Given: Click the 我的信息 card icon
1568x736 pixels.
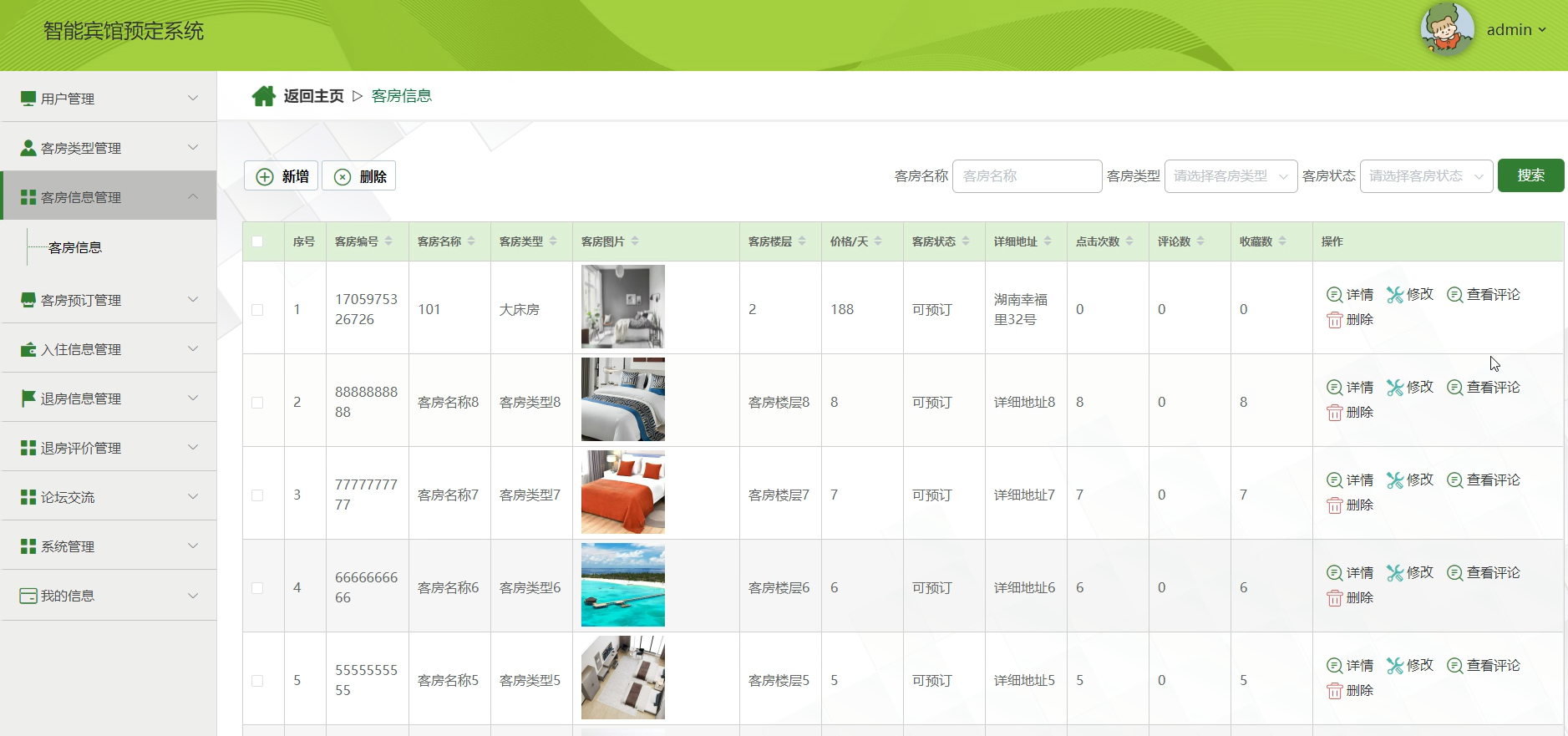Looking at the screenshot, I should pyautogui.click(x=28, y=595).
